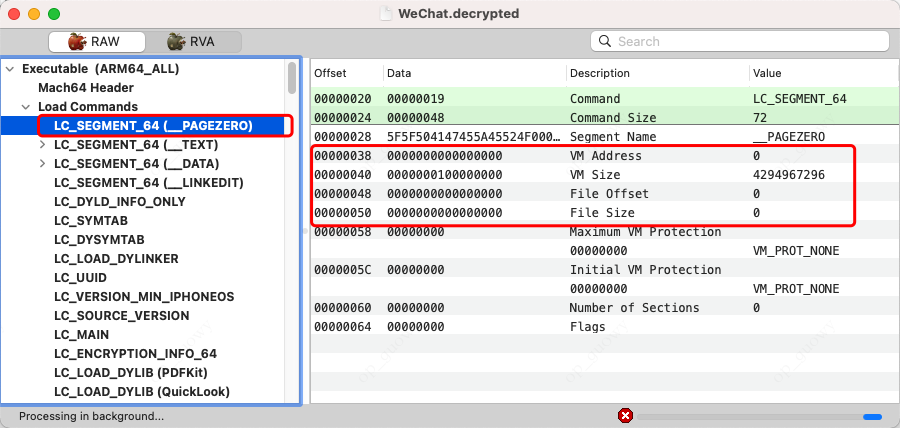Viewport: 900px width, 428px height.
Task: Click the RVA tab apple icon
Action: (176, 41)
